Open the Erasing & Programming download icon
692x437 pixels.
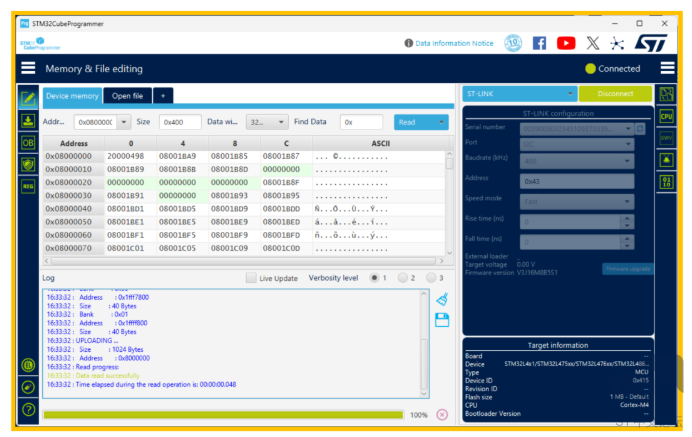28,121
